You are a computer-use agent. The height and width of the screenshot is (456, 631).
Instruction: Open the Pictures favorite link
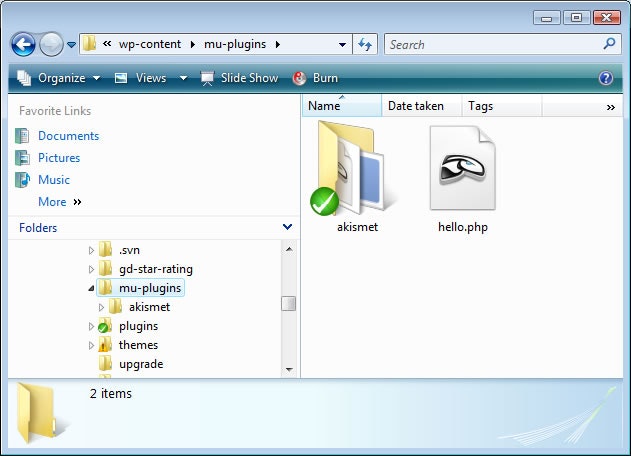[x=59, y=158]
